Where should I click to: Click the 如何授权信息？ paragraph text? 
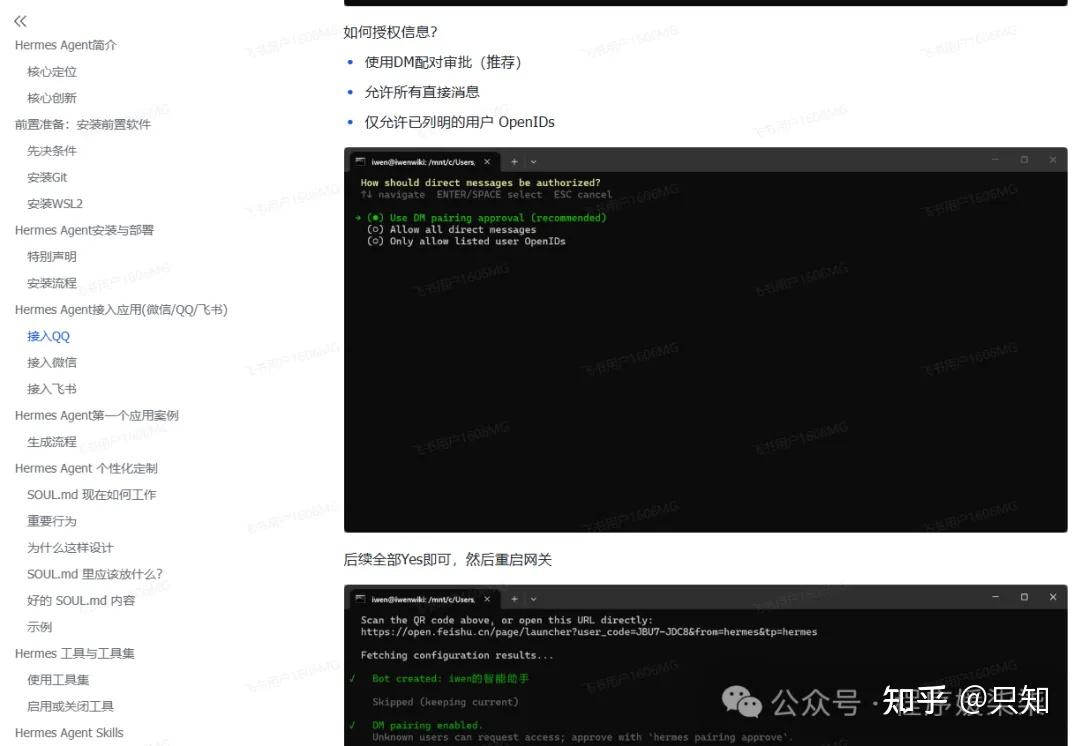390,32
